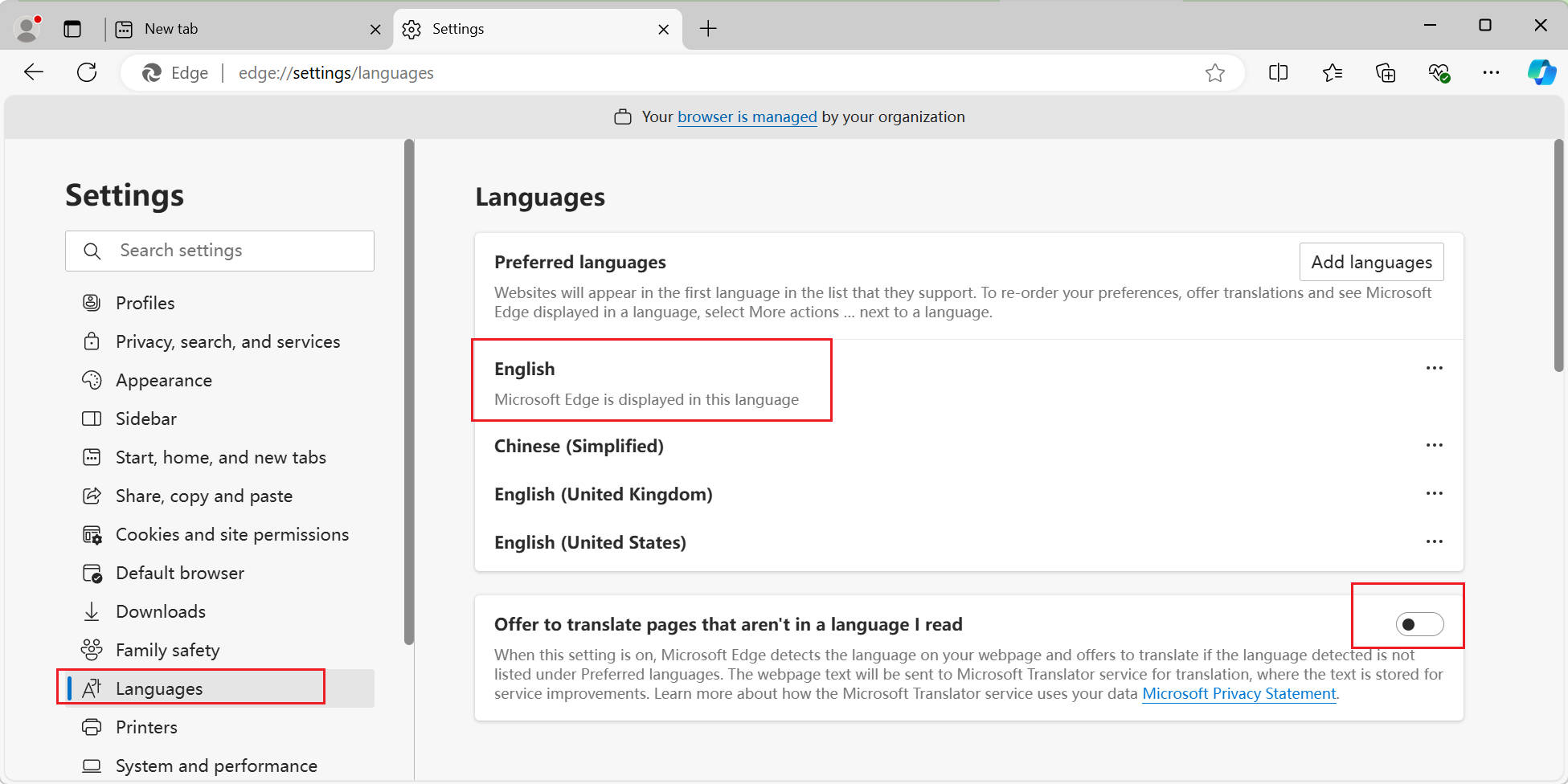Open More actions for English (United Kingdom)
Image resolution: width=1568 pixels, height=784 pixels.
click(1435, 493)
